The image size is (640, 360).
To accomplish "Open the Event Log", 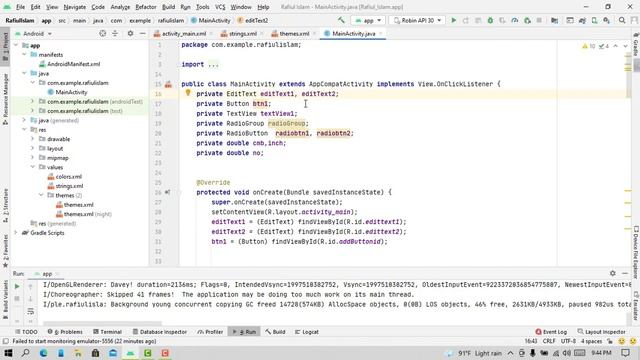I will 551,332.
